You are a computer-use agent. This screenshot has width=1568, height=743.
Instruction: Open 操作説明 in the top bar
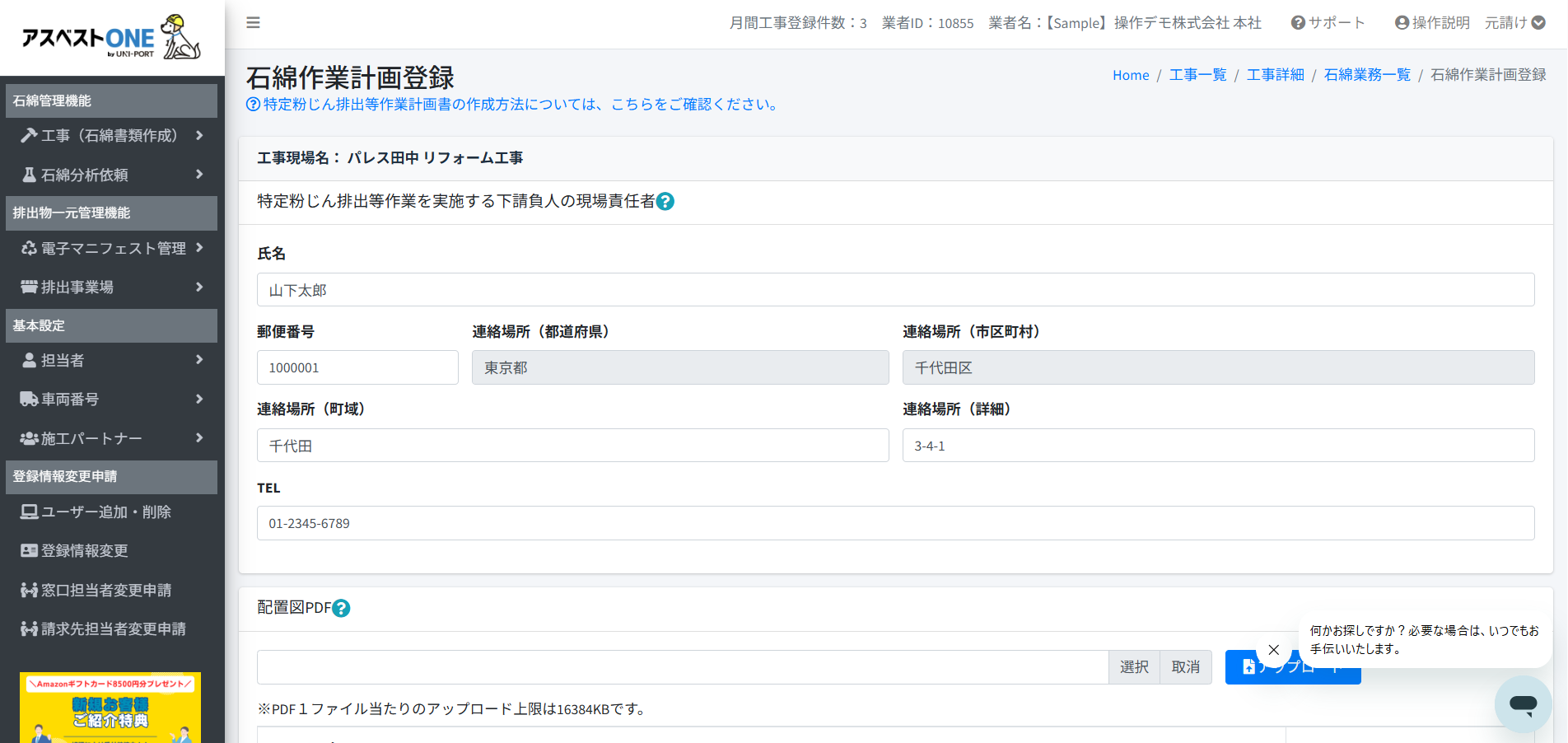[x=1432, y=23]
